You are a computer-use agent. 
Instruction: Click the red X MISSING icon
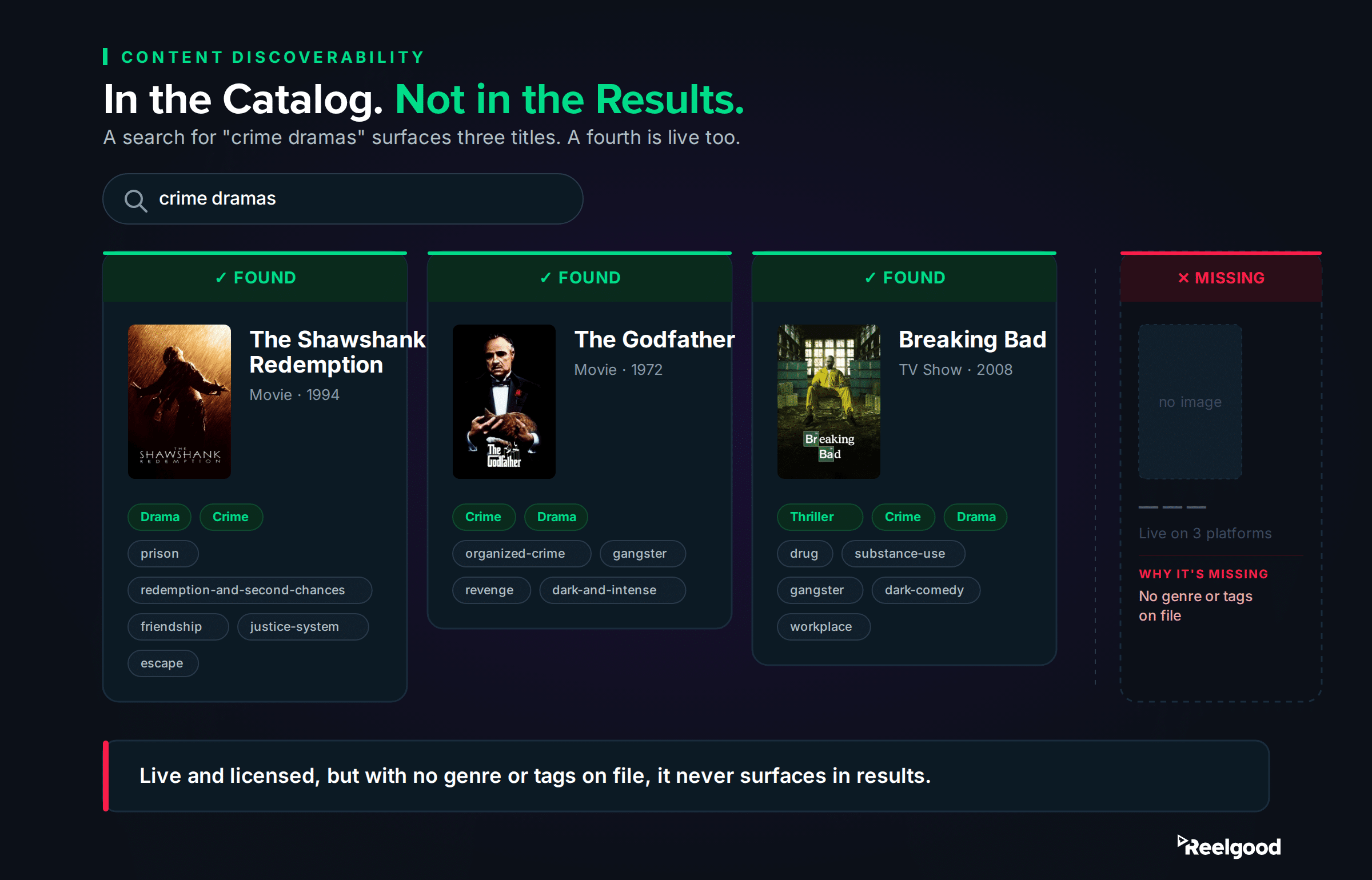coord(1183,278)
